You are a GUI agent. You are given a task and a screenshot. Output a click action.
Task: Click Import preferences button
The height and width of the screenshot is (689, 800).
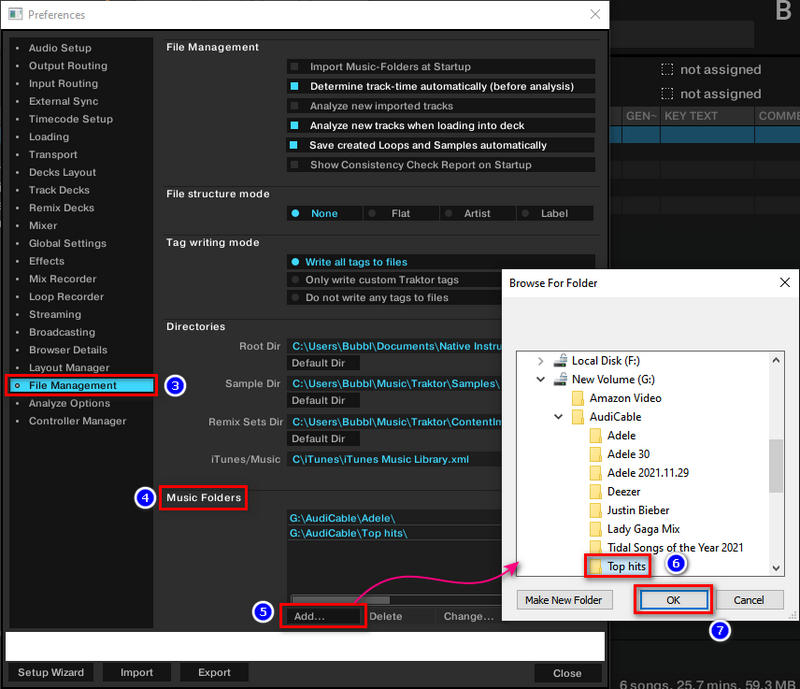137,673
